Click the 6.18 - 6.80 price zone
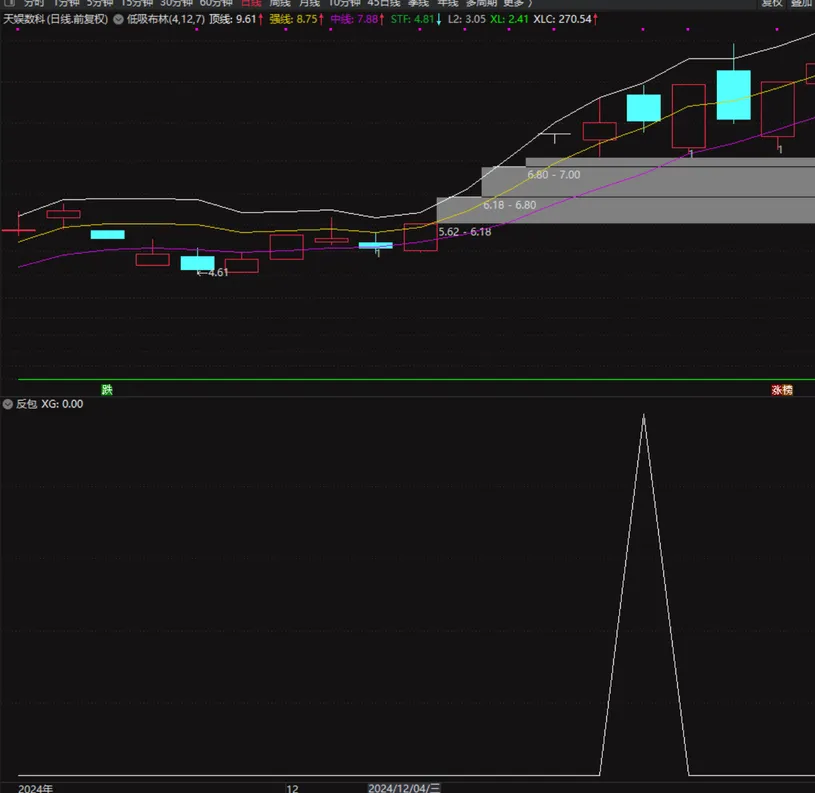 (x=509, y=205)
